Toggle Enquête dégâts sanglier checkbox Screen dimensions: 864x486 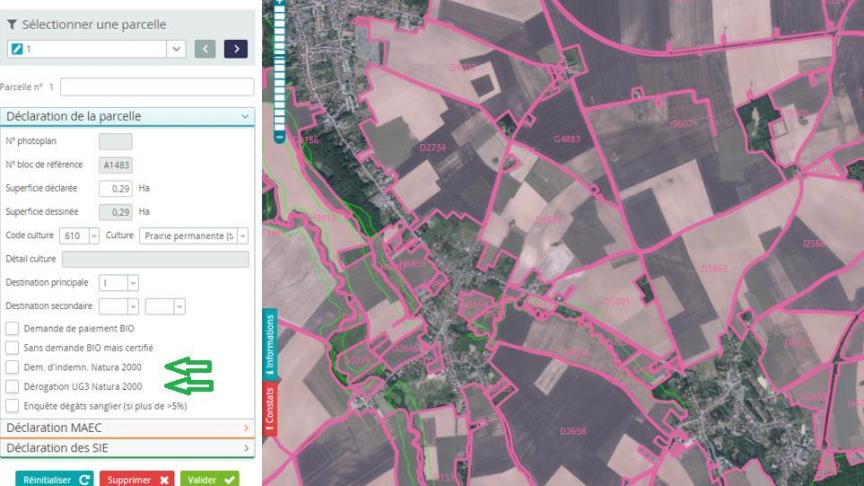[x=11, y=406]
